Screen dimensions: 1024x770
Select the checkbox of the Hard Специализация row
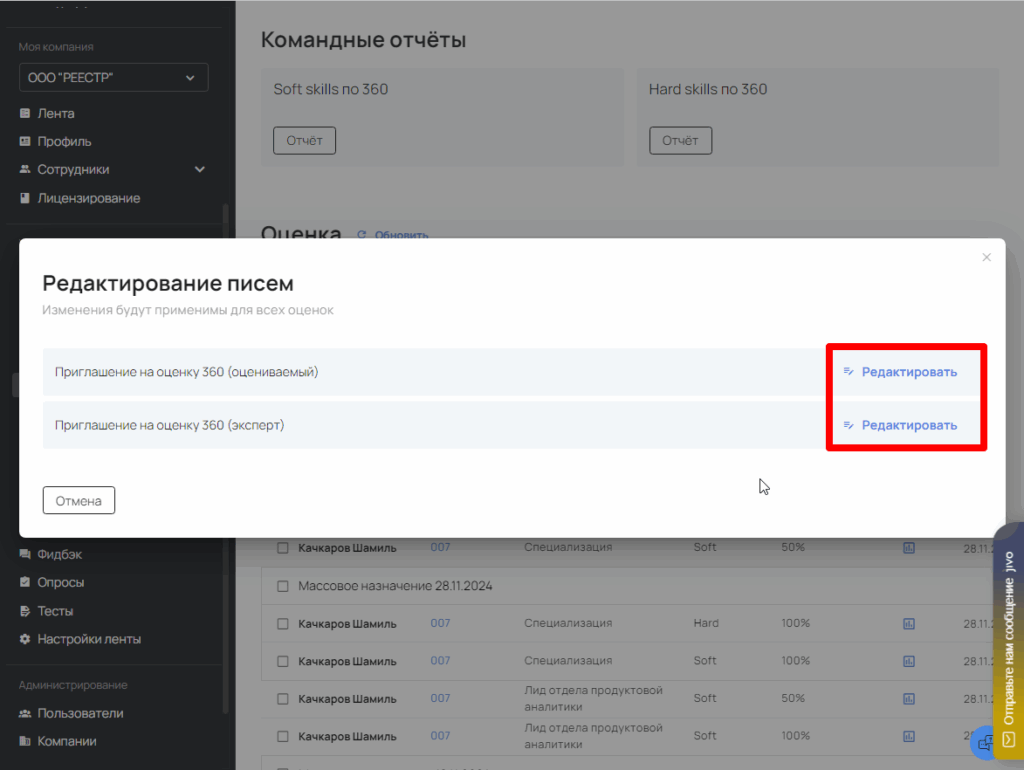point(283,623)
